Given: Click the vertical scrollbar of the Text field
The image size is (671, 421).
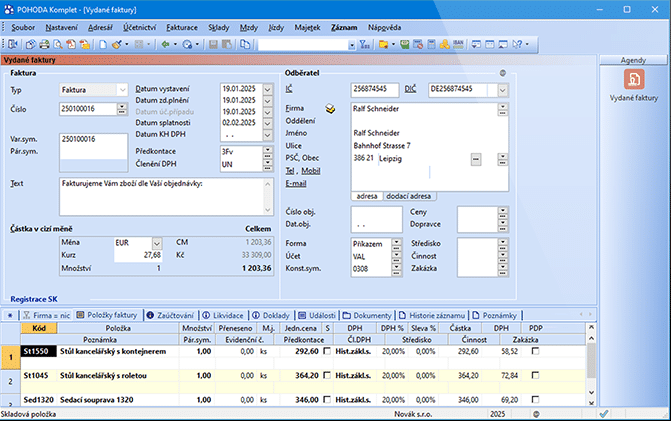Looking at the screenshot, I should [267, 196].
